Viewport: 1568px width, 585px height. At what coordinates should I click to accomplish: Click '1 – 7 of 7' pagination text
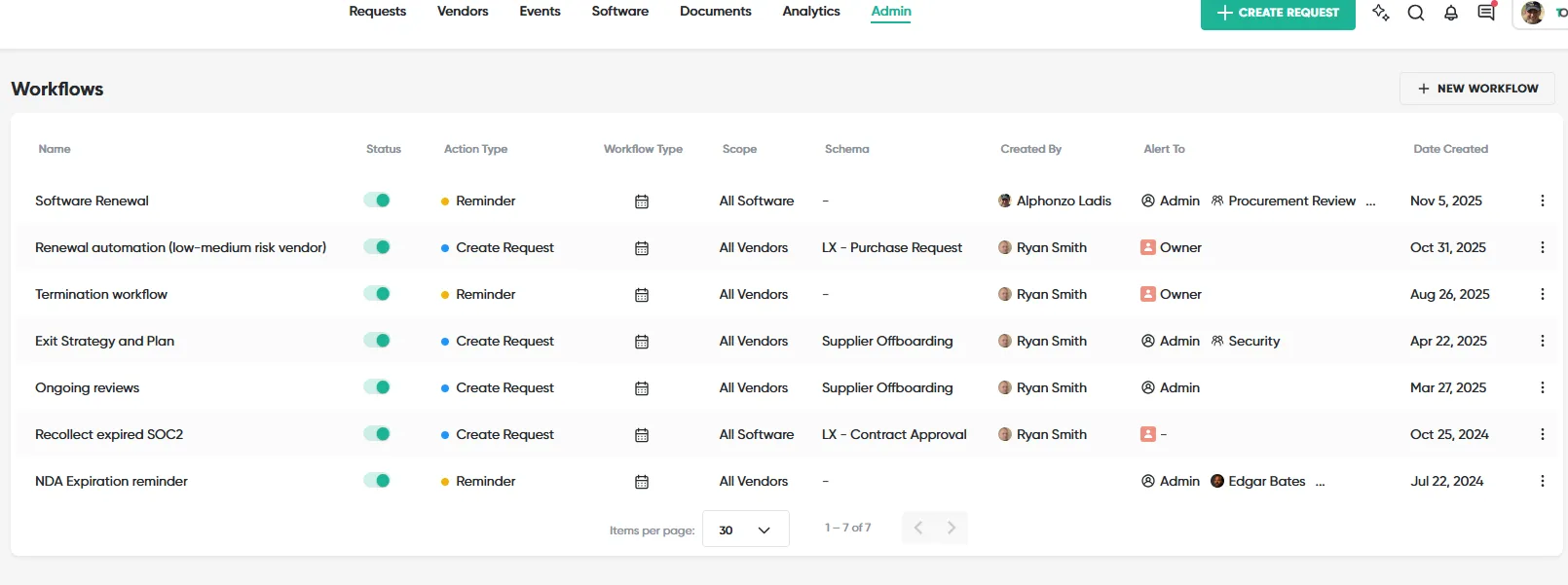847,528
